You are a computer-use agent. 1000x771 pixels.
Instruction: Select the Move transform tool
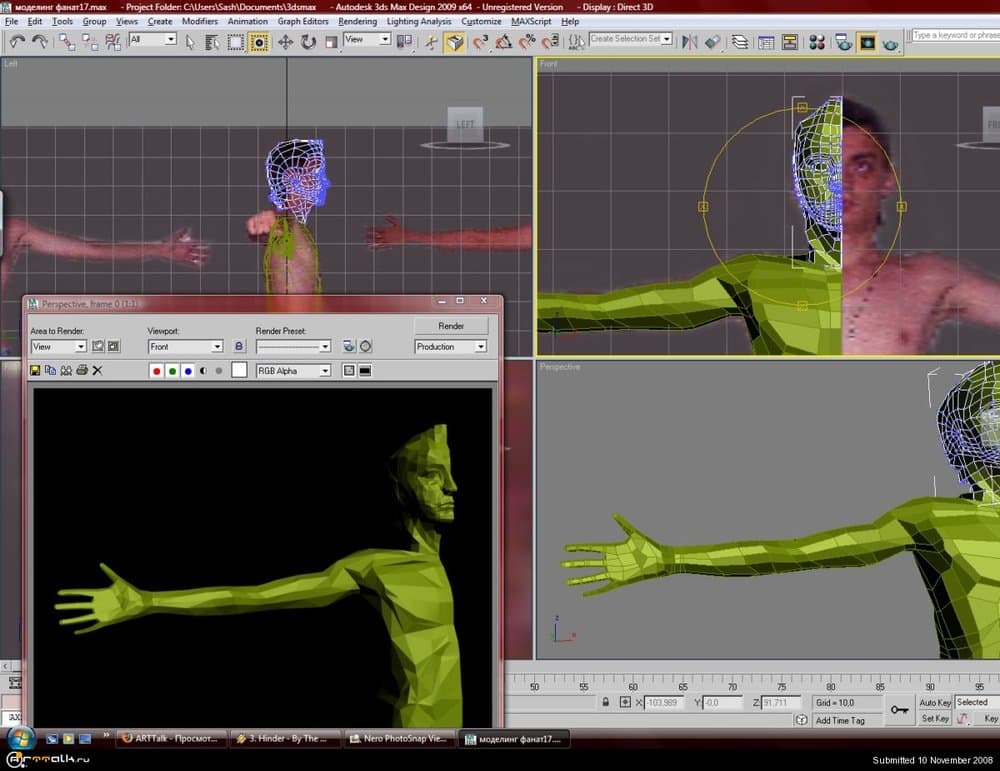tap(285, 41)
